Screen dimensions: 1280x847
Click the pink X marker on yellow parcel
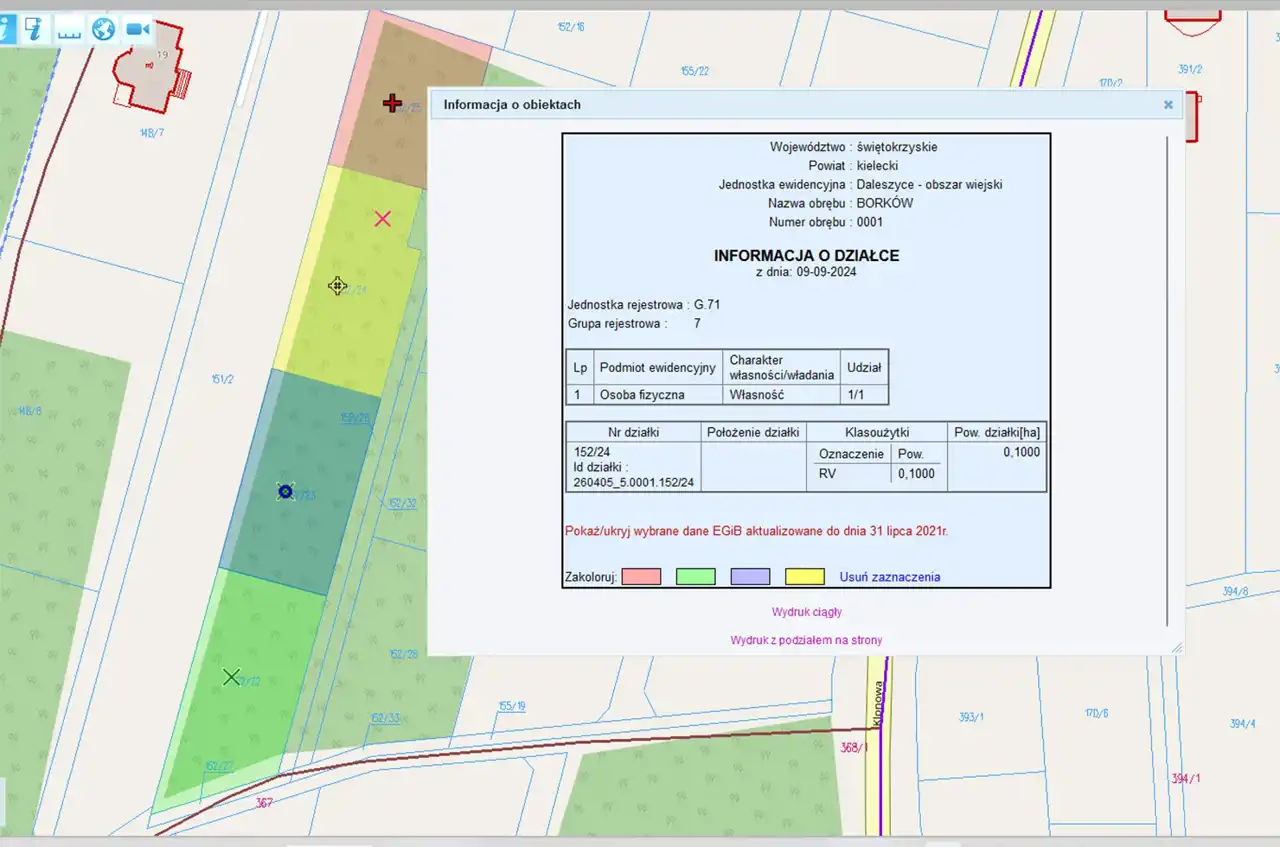click(x=382, y=218)
